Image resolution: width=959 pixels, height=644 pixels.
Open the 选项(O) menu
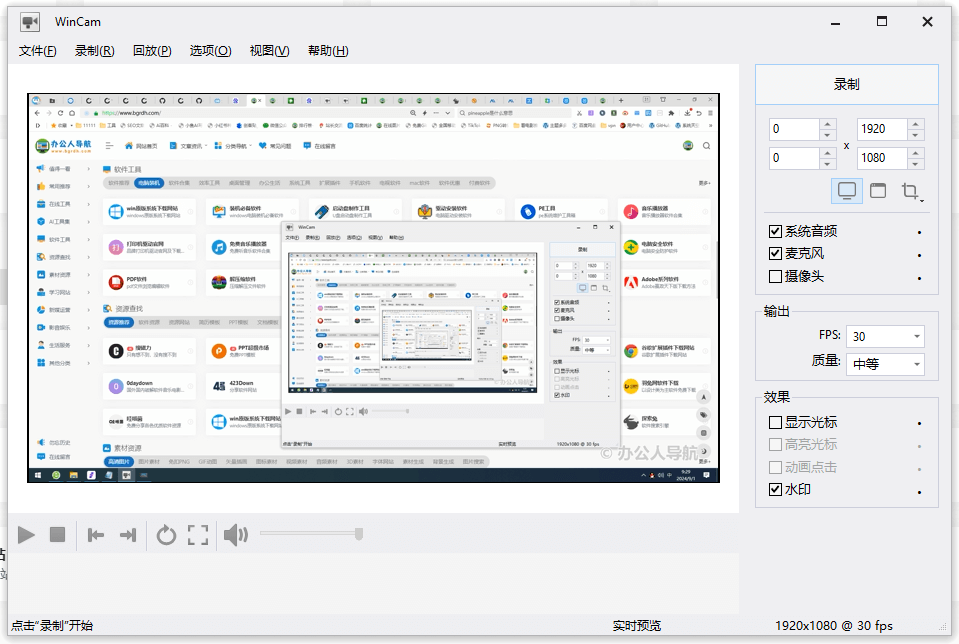tap(209, 50)
